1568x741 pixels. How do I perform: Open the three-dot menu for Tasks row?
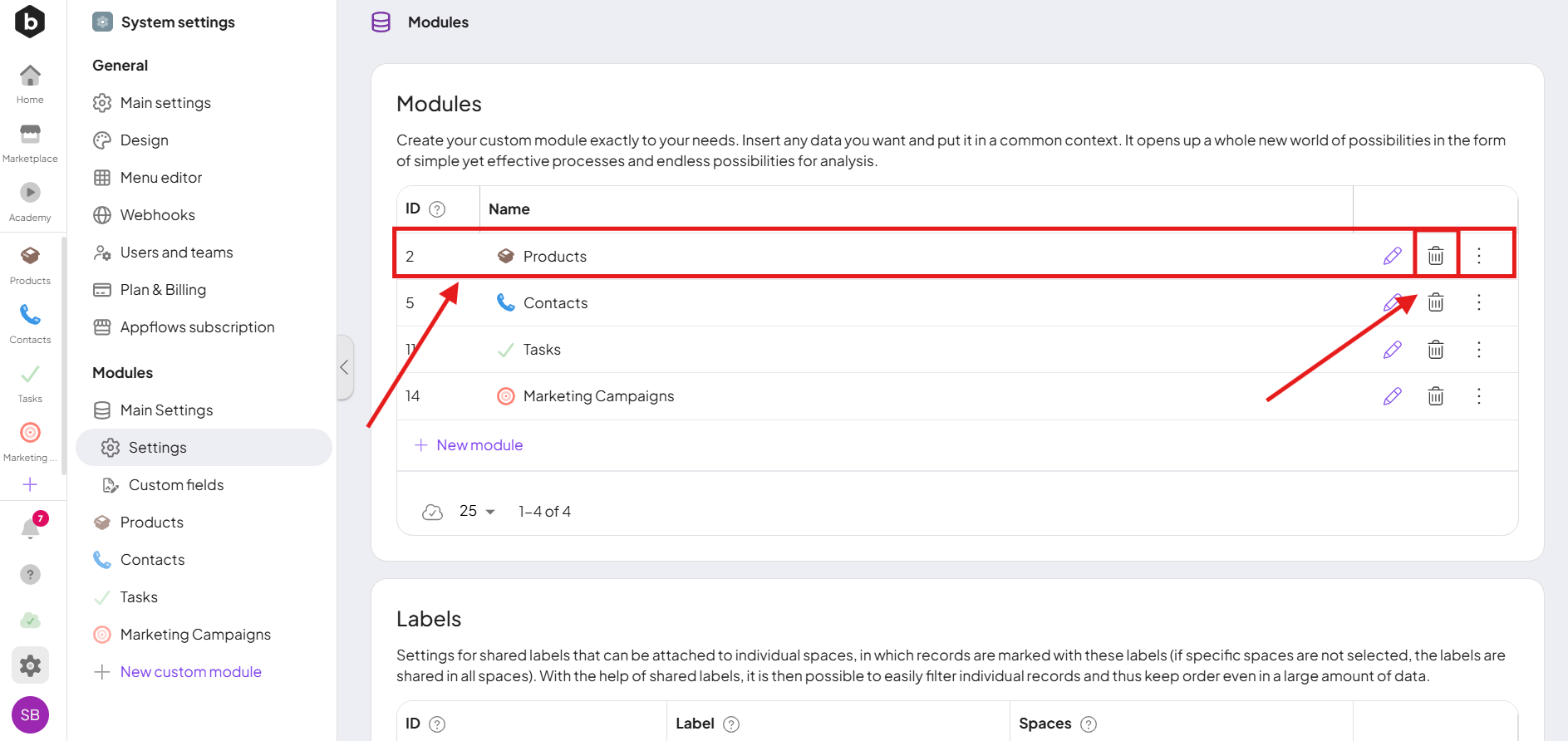click(x=1478, y=350)
